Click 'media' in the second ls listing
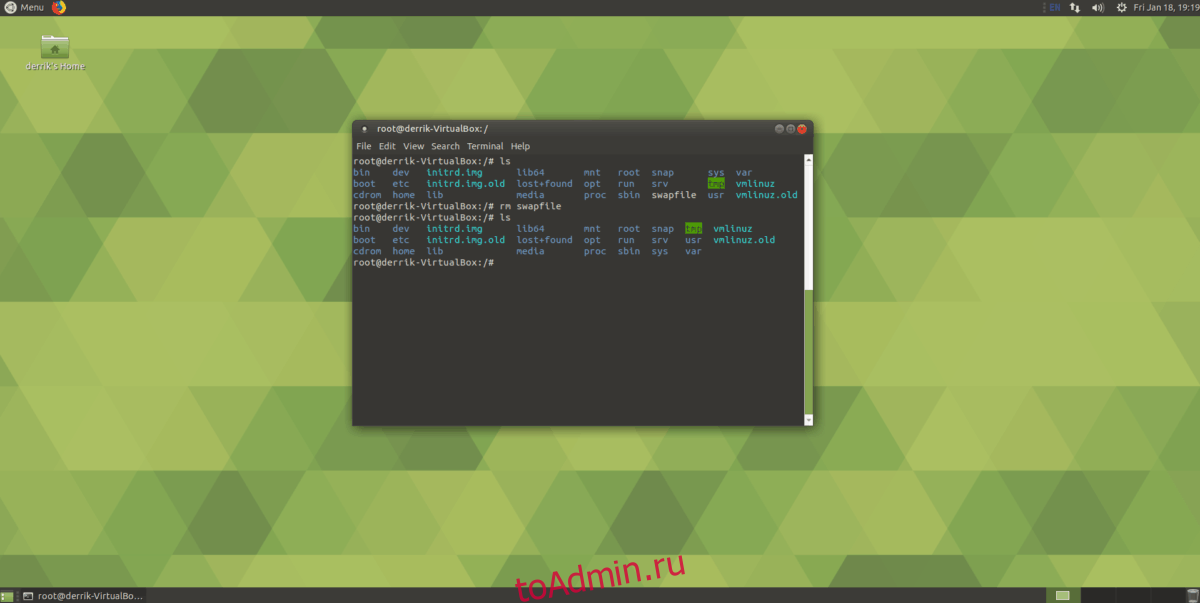1200x603 pixels. (530, 251)
